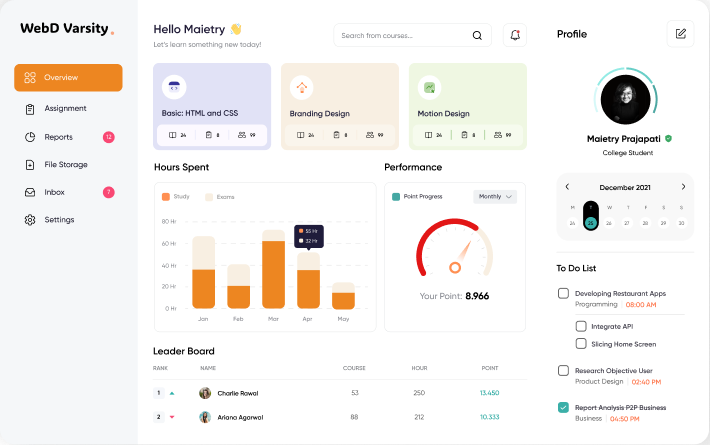The width and height of the screenshot is (710, 445).
Task: Click the Reports notification badge 12
Action: click(109, 137)
